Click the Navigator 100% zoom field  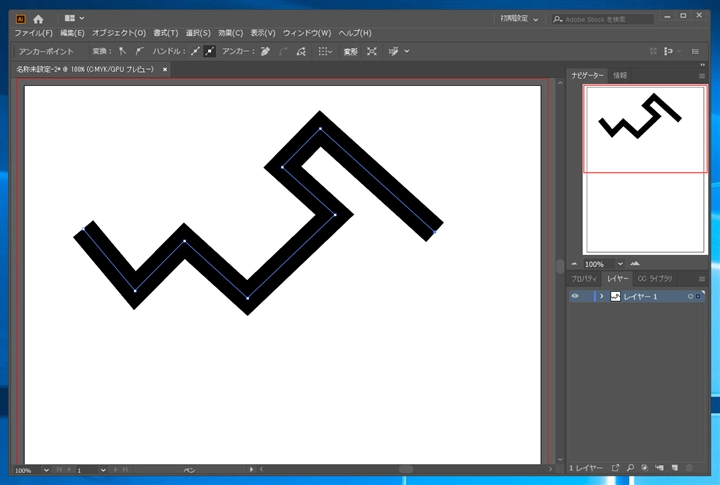click(598, 264)
